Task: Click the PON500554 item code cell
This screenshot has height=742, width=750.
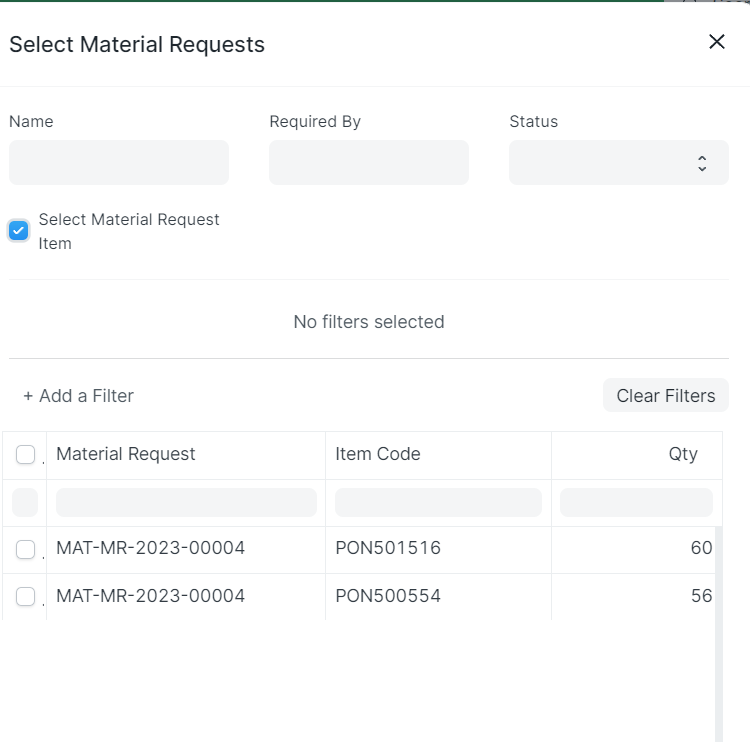Action: point(388,596)
